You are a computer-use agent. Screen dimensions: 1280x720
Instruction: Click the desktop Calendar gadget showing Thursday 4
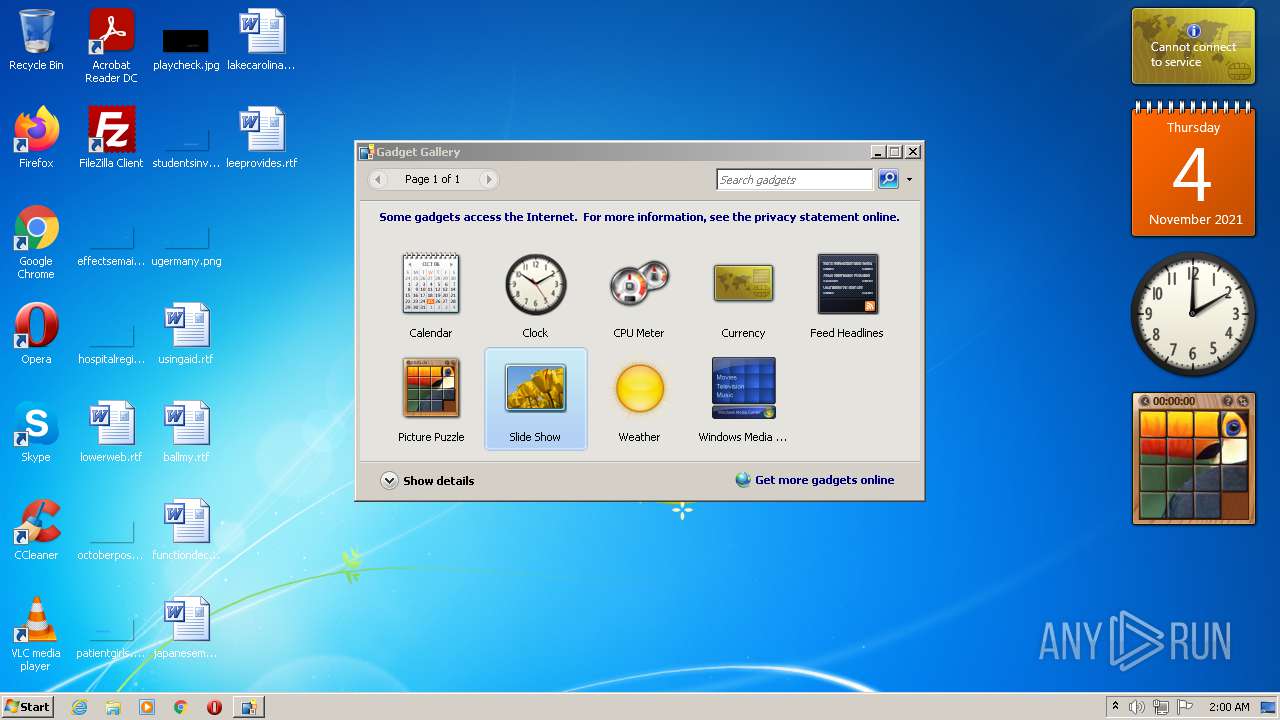[1193, 170]
